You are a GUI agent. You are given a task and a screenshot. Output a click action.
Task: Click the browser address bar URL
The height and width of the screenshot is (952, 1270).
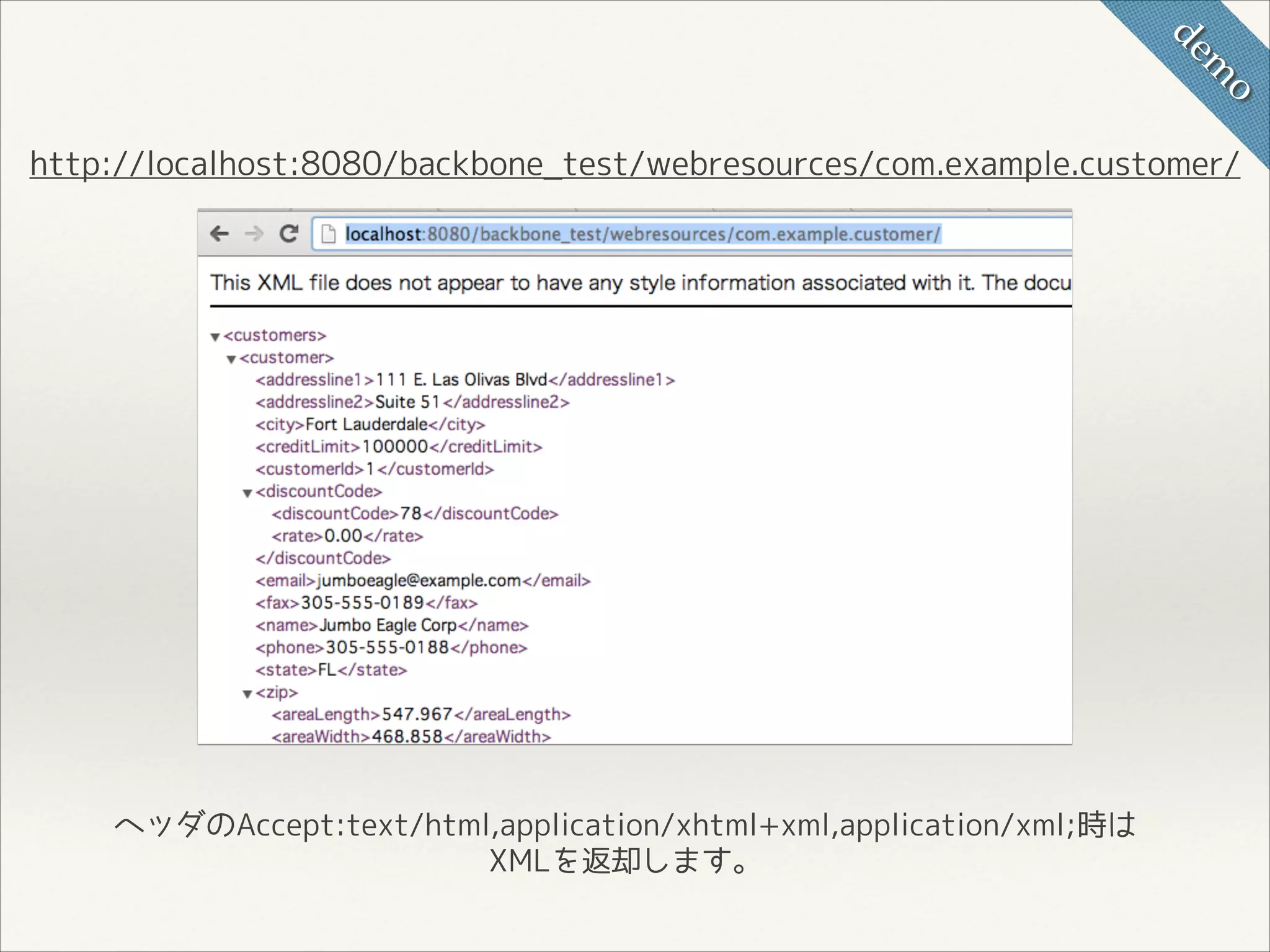(642, 234)
